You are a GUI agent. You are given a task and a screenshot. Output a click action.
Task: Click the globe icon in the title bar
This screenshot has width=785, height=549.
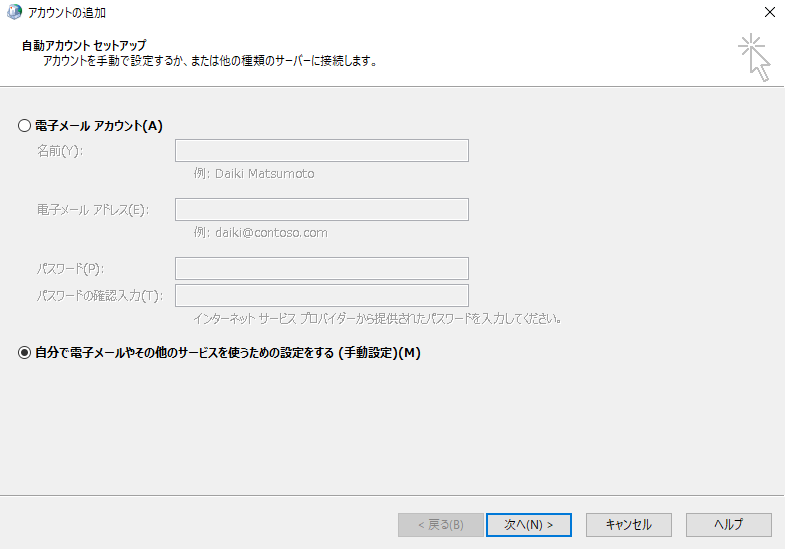(14, 13)
